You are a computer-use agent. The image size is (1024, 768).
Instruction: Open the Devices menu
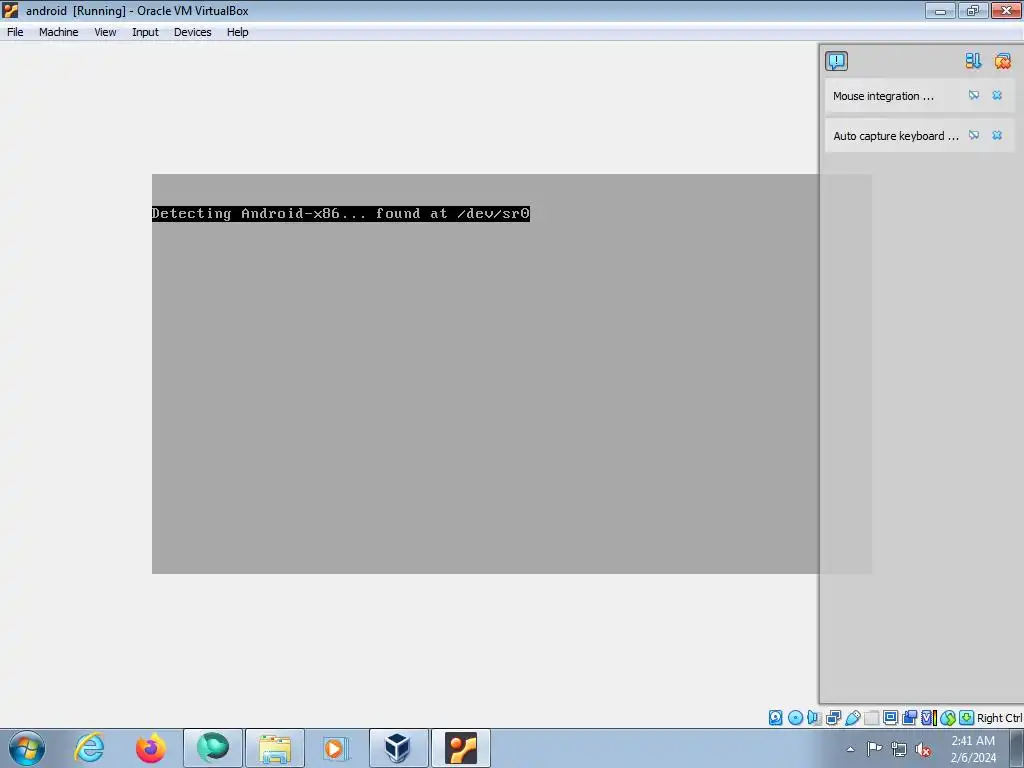(x=193, y=32)
